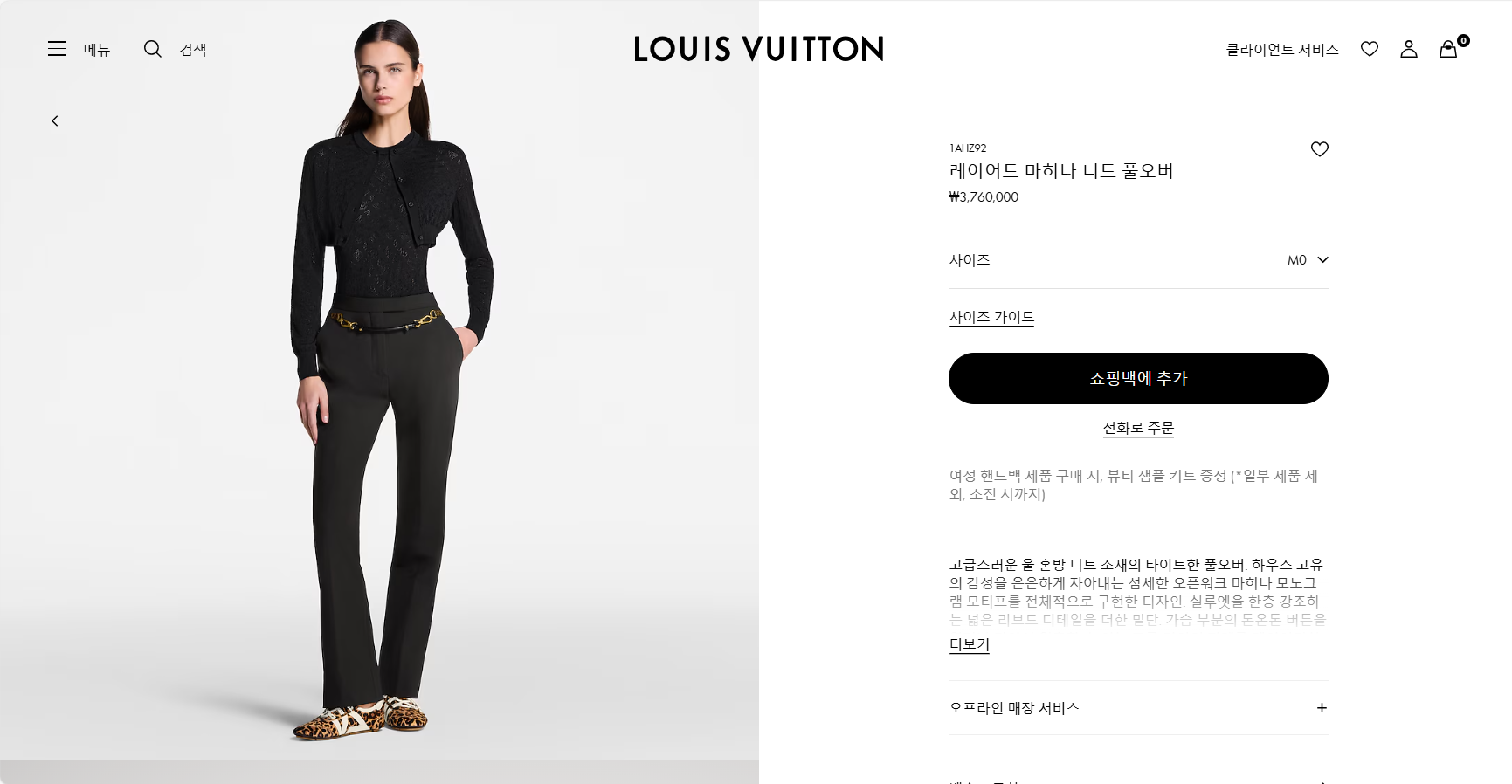
Task: Expand 오프라인 매장 서비스 section
Action: pos(1138,708)
